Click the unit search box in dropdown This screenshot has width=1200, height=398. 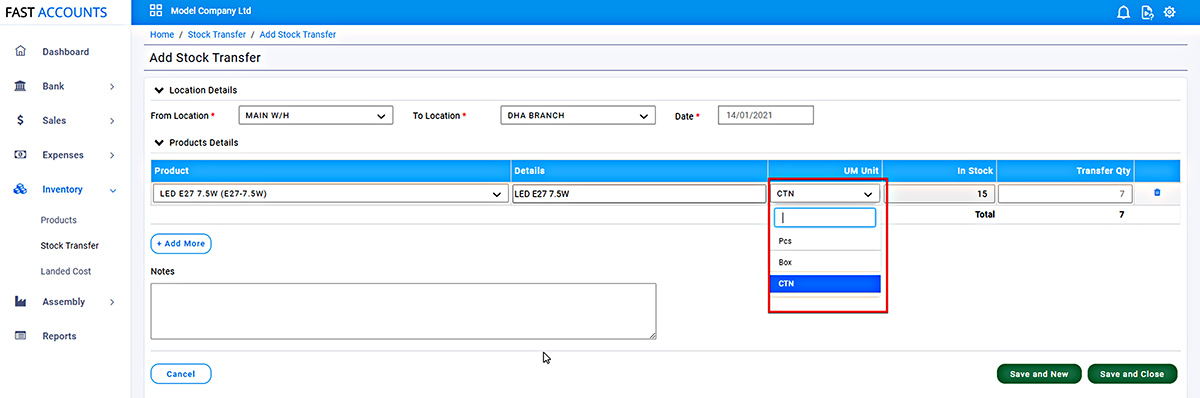(825, 217)
